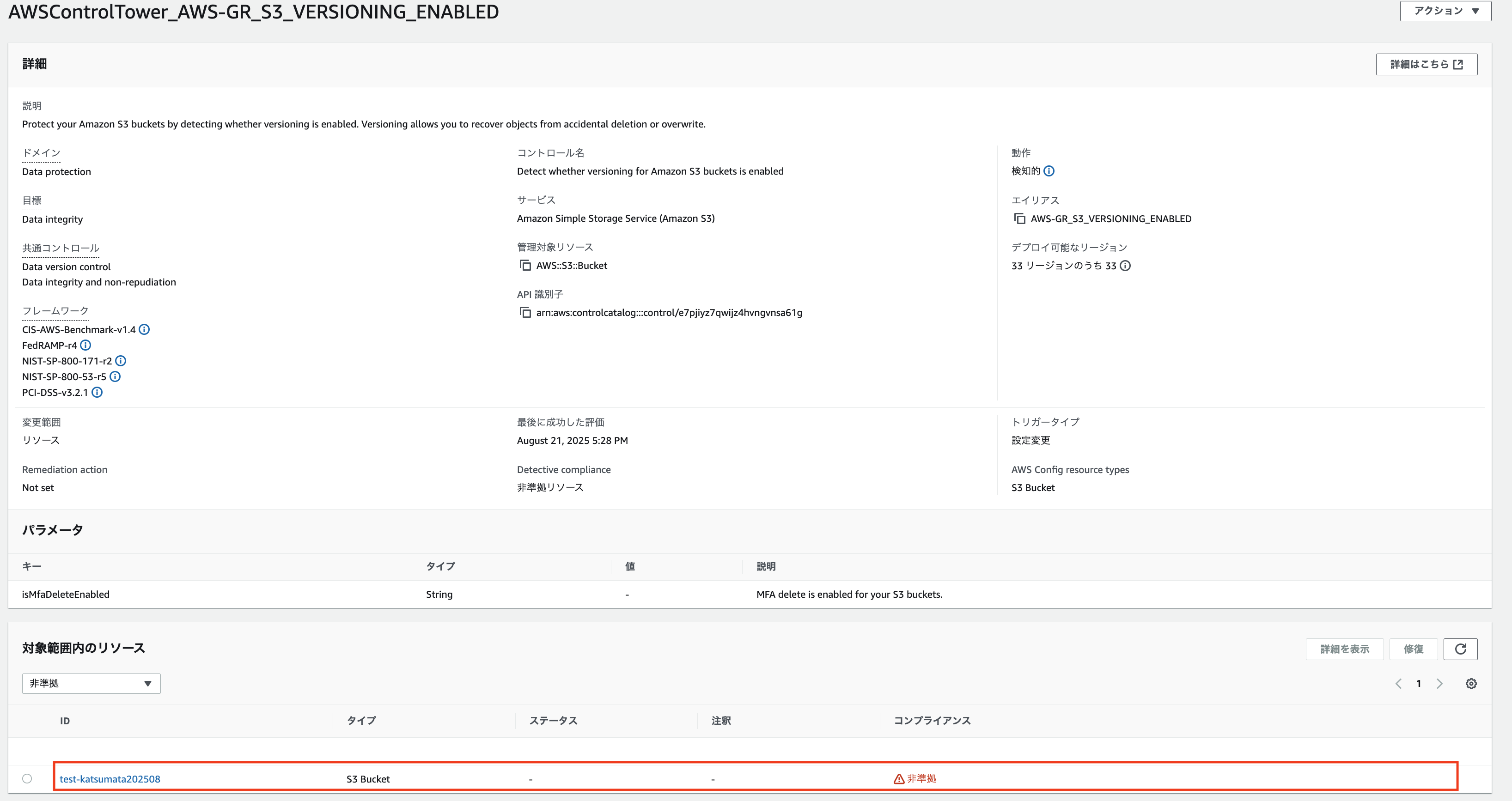Open the 非準拠 compliance filter dropdown
1512x801 pixels.
coord(91,683)
